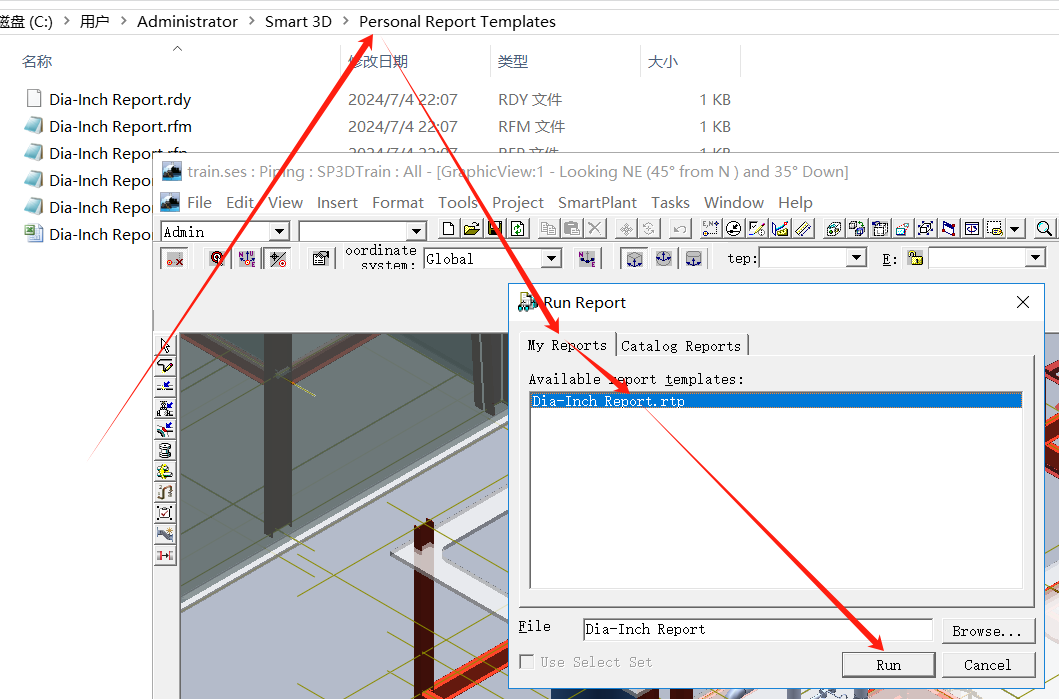1059x699 pixels.
Task: Sort by 名称 column header
Action: tap(37, 61)
